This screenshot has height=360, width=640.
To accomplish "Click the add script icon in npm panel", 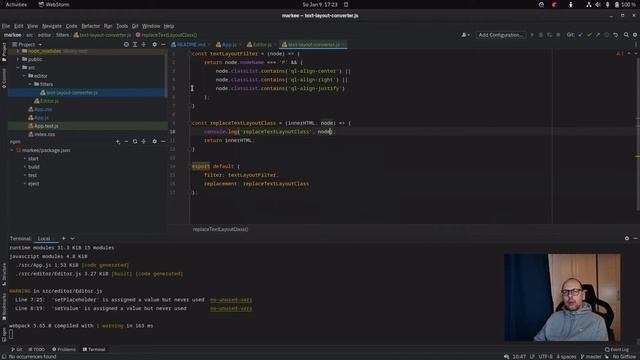I will coord(118,142).
